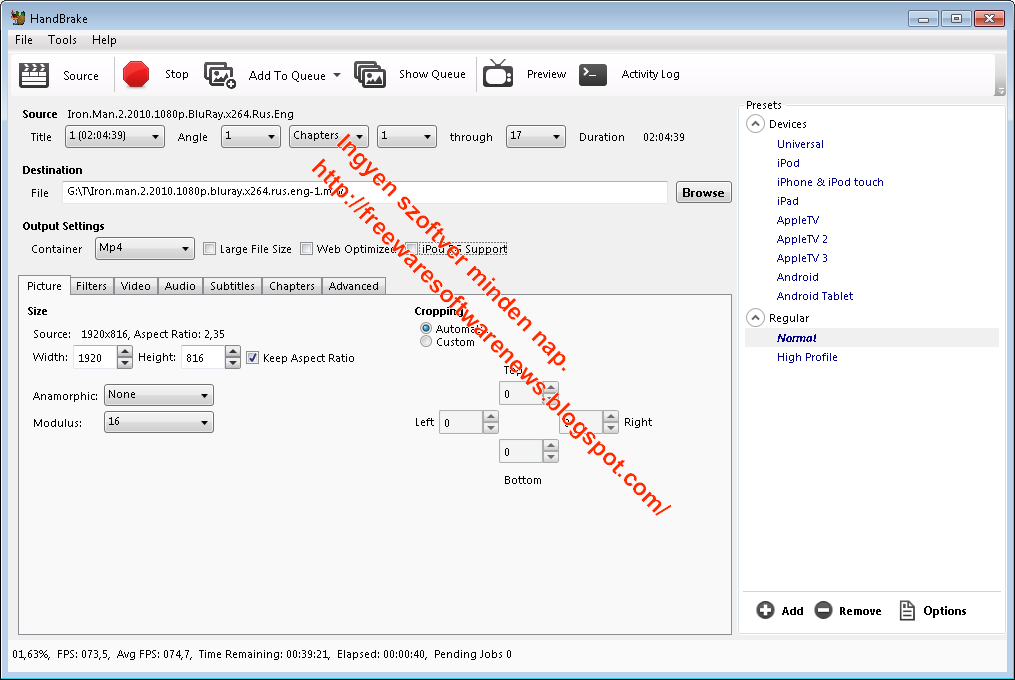Select the Universal preset
This screenshot has width=1015, height=680.
pyautogui.click(x=800, y=144)
